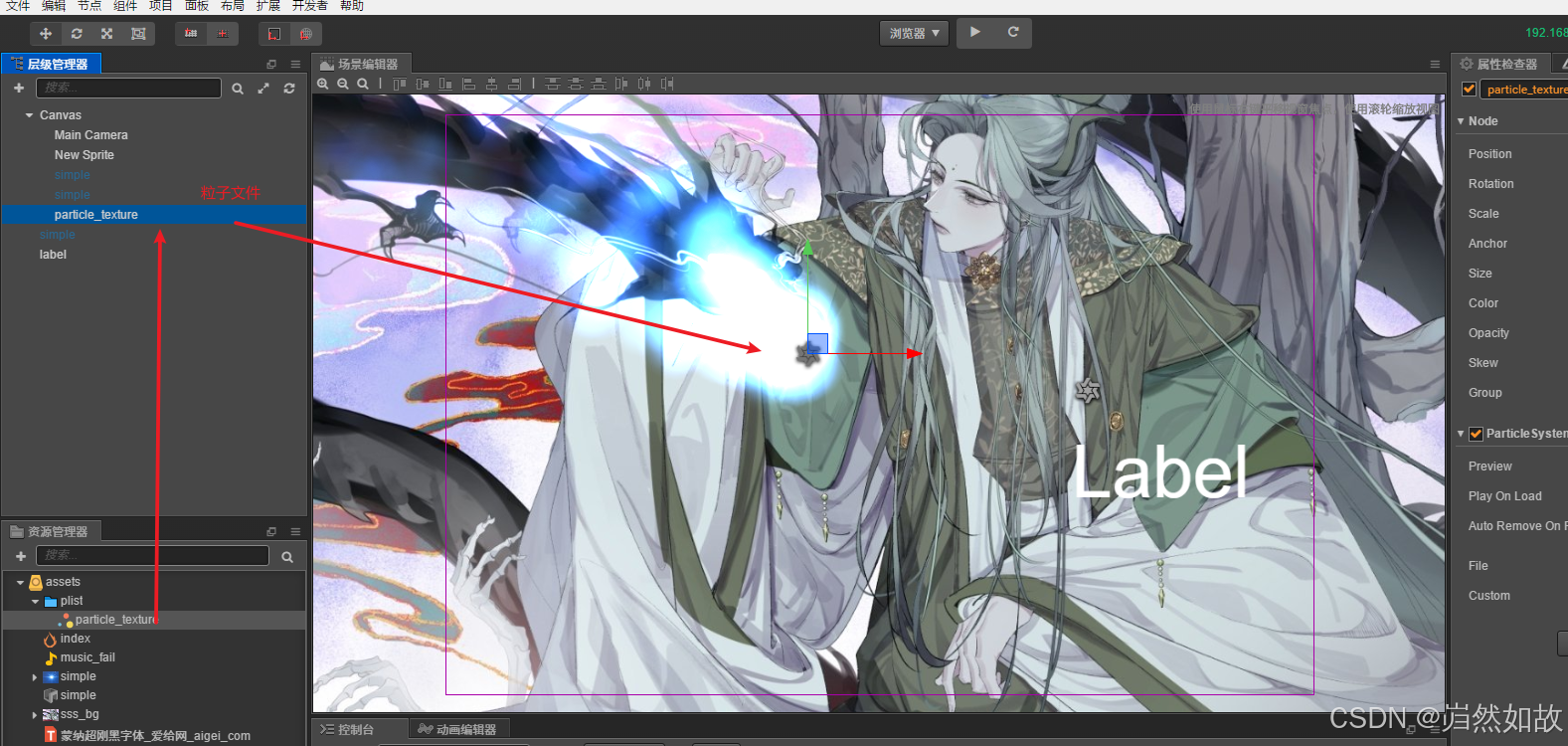Image resolution: width=1568 pixels, height=746 pixels.
Task: Pop out the 层级管理器 panel
Action: 271,65
